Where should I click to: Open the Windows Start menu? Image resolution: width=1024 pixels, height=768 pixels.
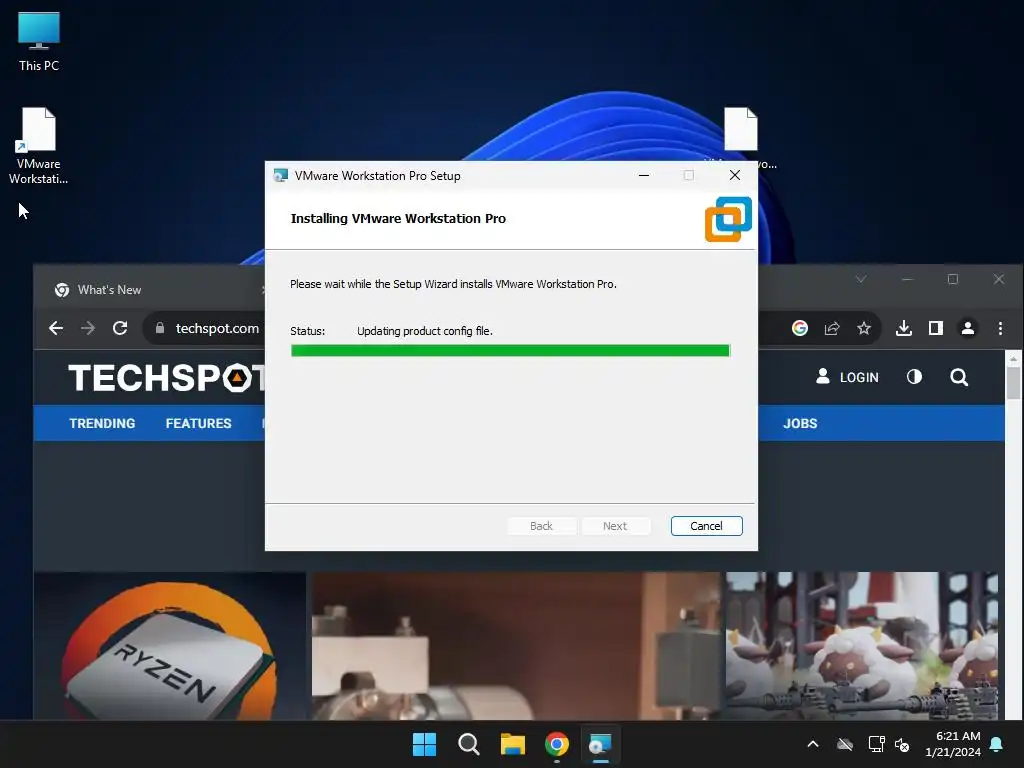pyautogui.click(x=424, y=744)
